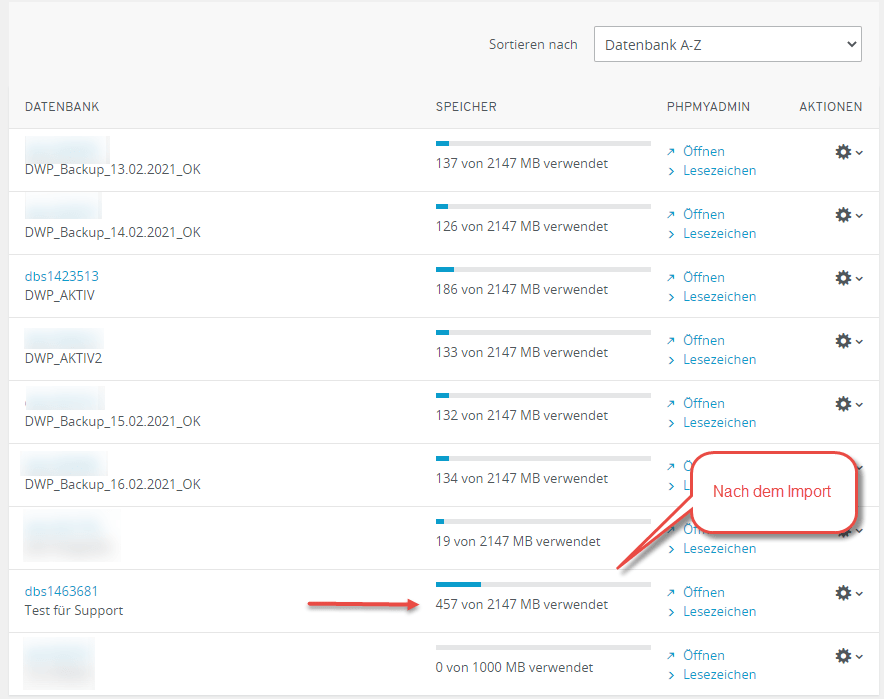Open the 'Sortieren nach' dropdown
The height and width of the screenshot is (699, 884).
[x=727, y=44]
